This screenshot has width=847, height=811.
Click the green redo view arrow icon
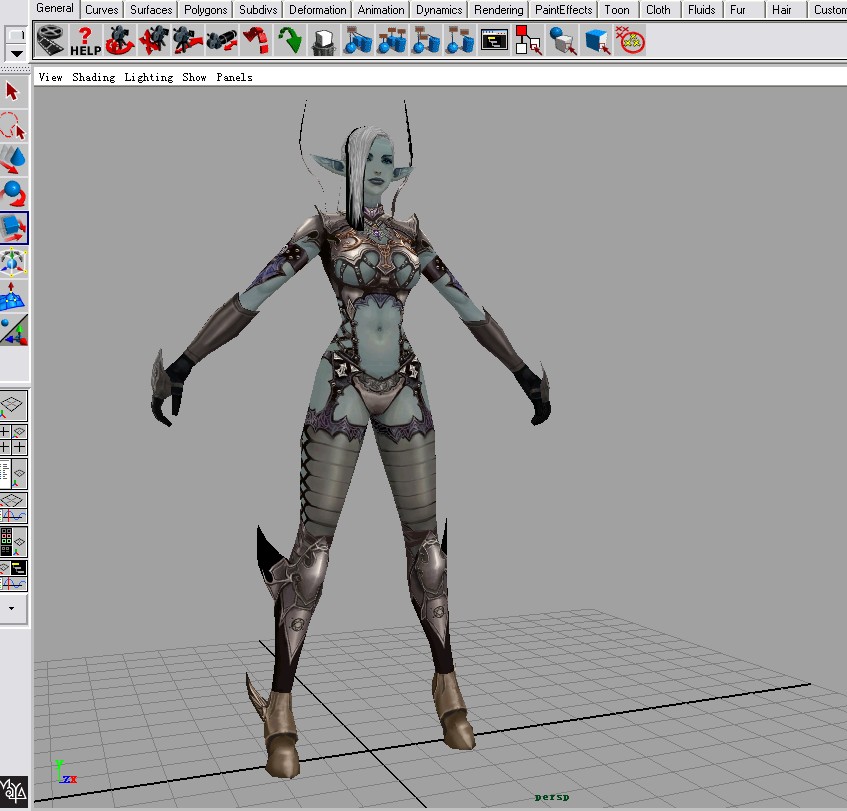(290, 41)
